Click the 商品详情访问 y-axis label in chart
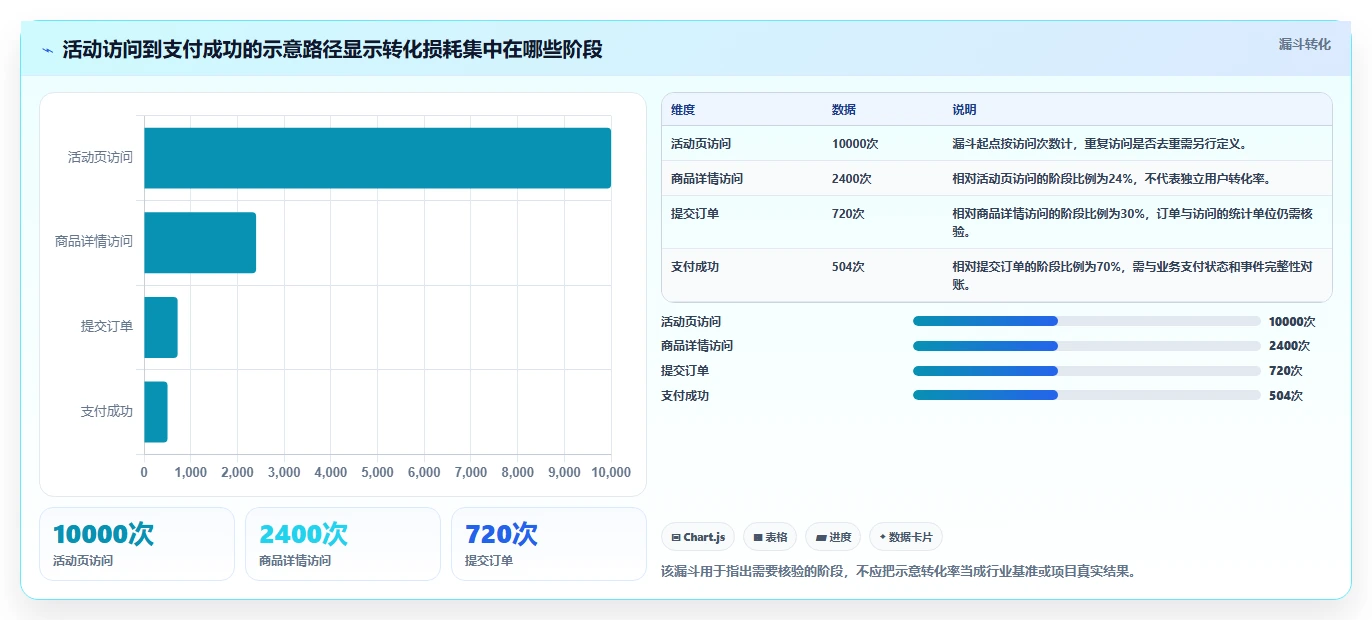The width and height of the screenshot is (1372, 620). pyautogui.click(x=94, y=242)
